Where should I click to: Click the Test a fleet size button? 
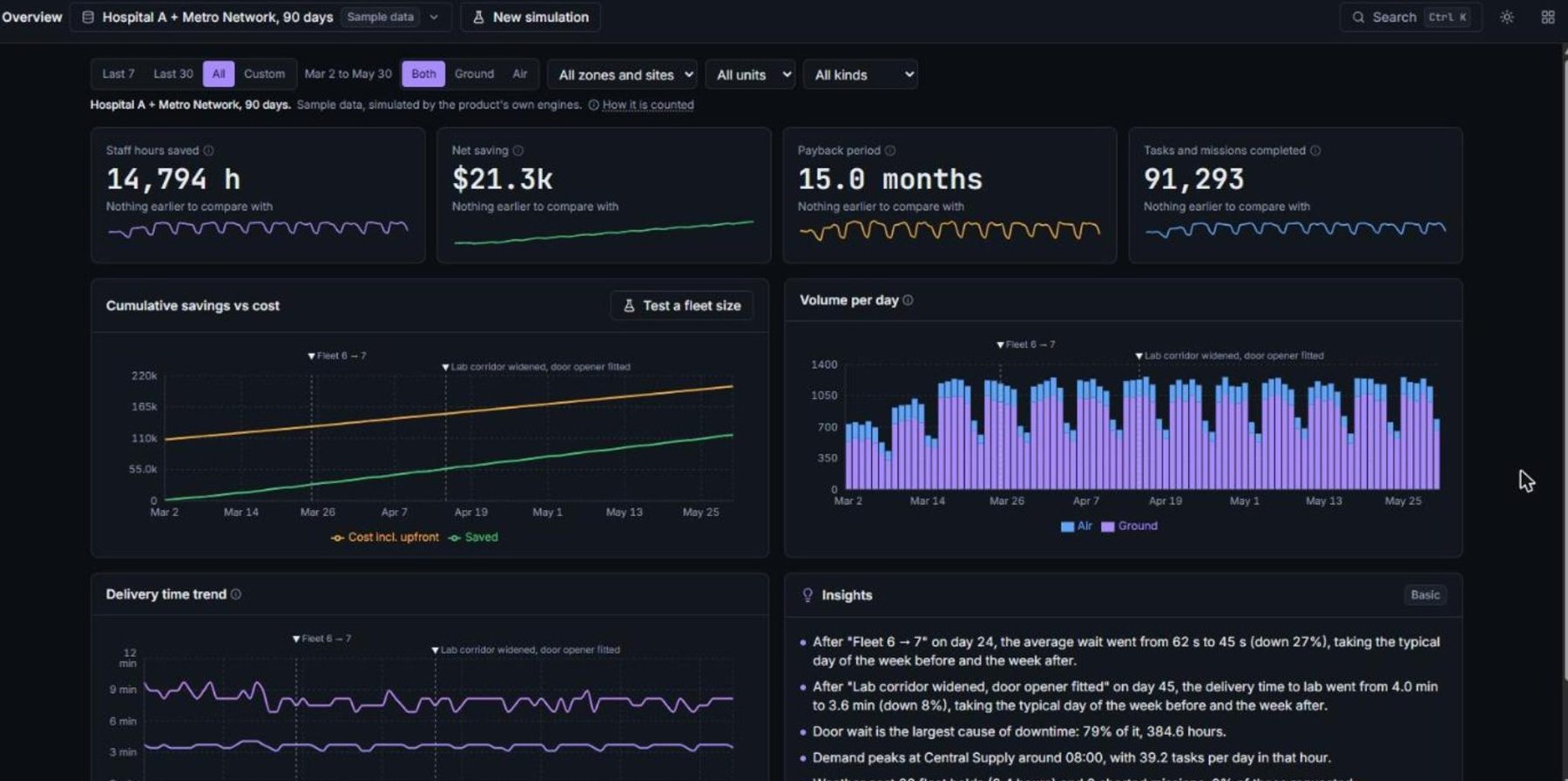coord(682,306)
